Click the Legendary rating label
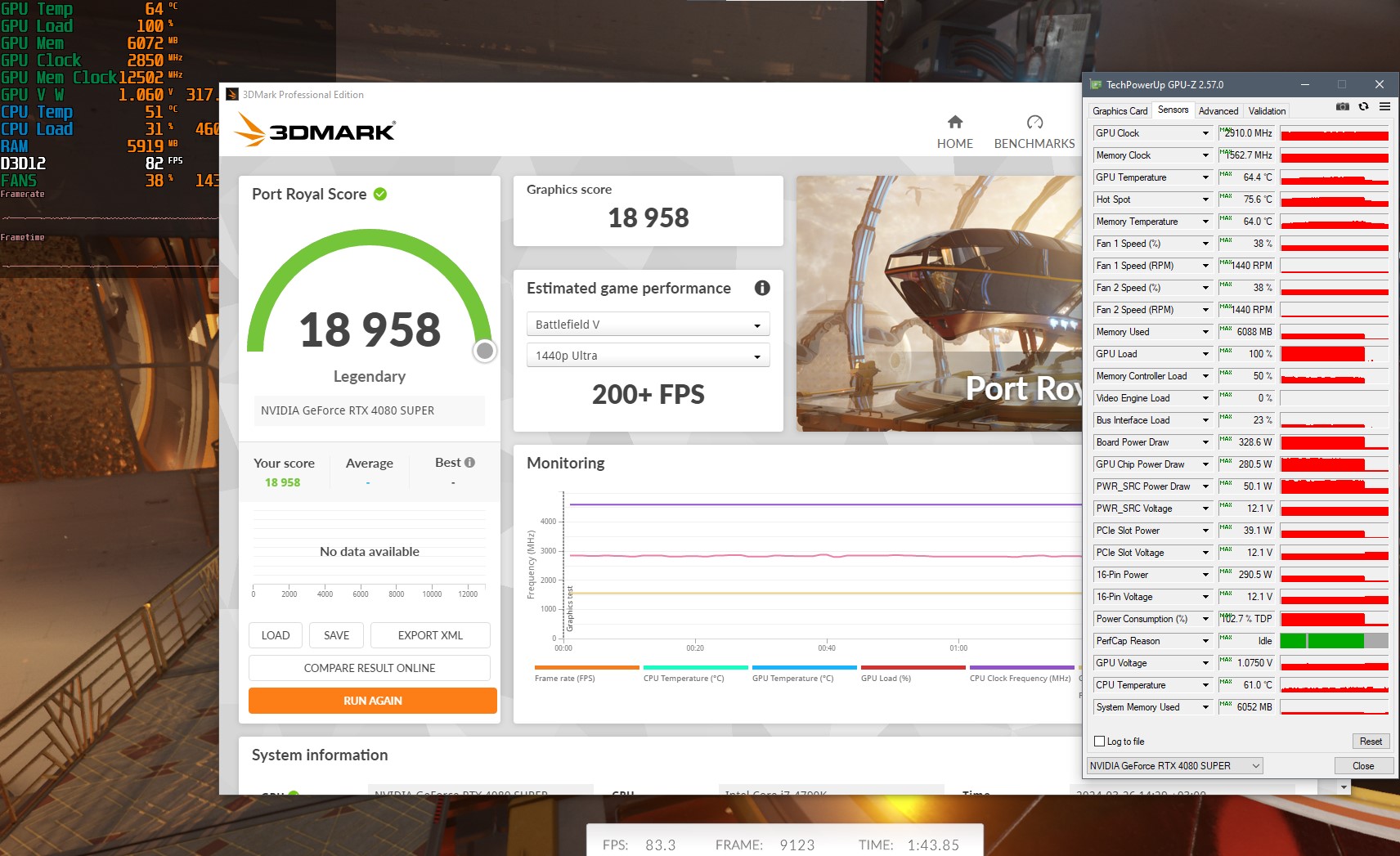The width and height of the screenshot is (1400, 856). [370, 376]
